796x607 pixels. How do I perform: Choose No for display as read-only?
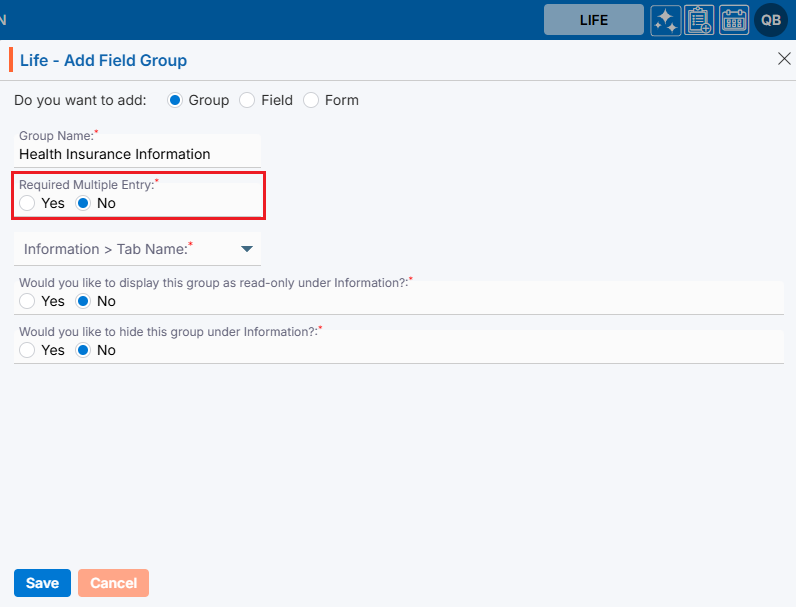pos(83,301)
